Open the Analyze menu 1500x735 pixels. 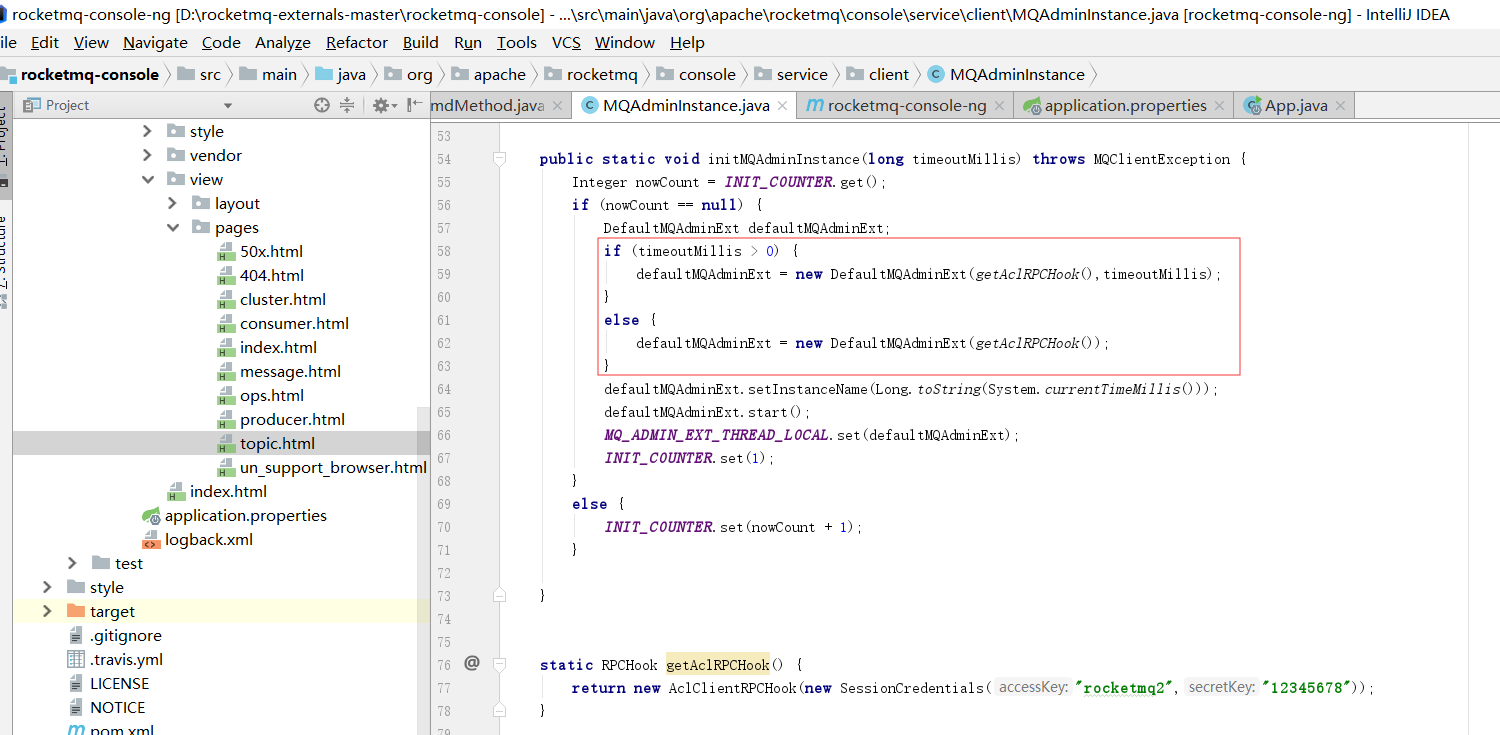(x=283, y=42)
